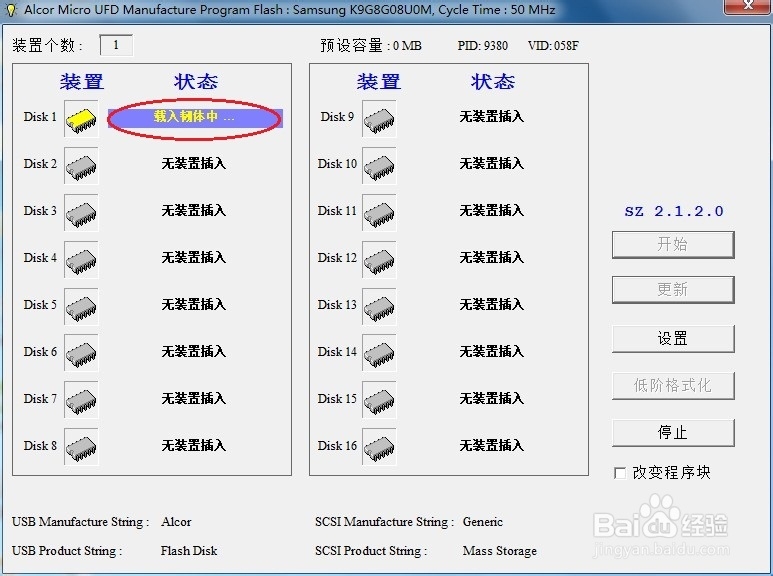
Task: Click the Disk 6 chip icon
Action: click(81, 354)
